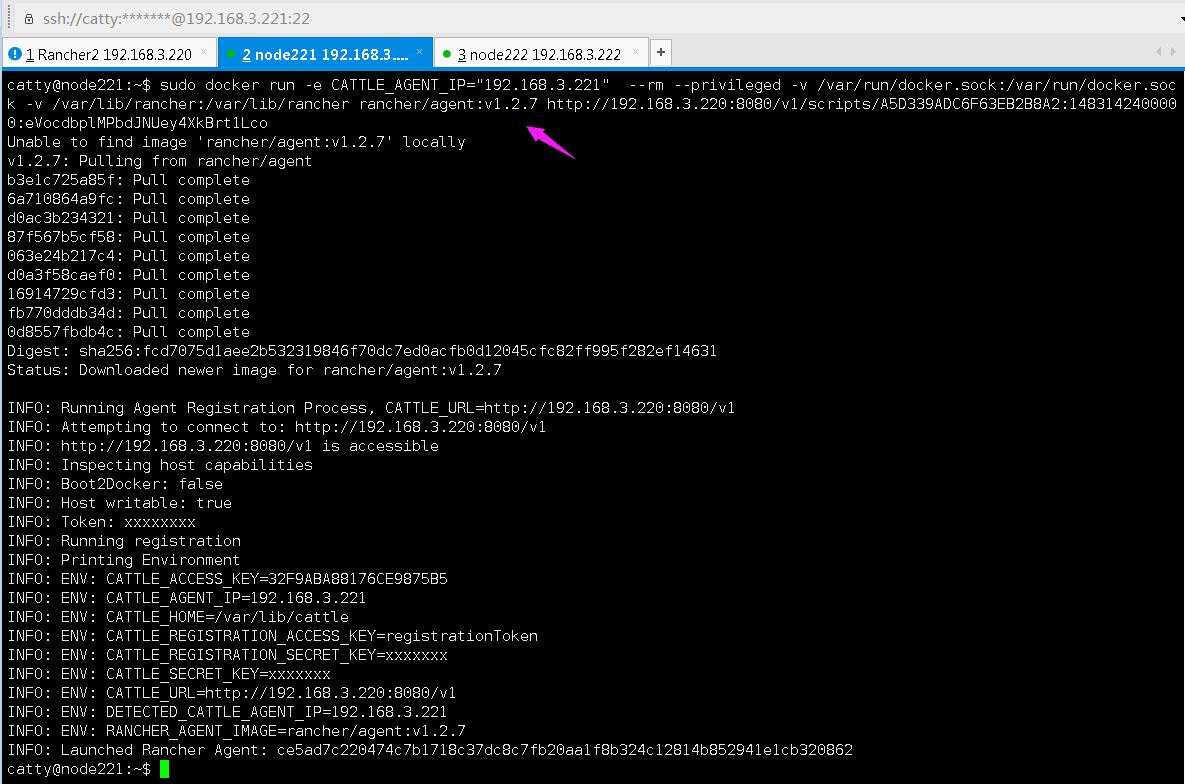This screenshot has height=784, width=1185.
Task: Click the DETECTED_CATTLE_AGENT_IP line
Action: pyautogui.click(x=227, y=712)
